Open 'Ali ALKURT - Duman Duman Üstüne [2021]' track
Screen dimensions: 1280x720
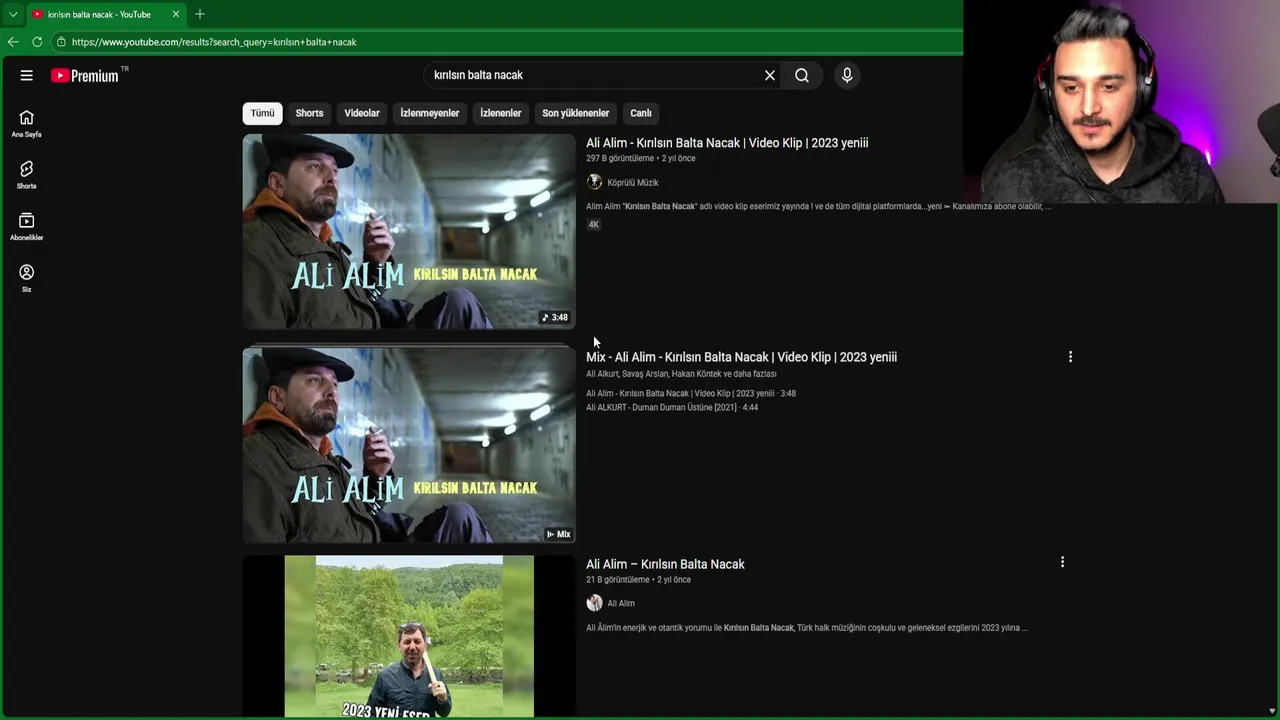click(x=672, y=408)
